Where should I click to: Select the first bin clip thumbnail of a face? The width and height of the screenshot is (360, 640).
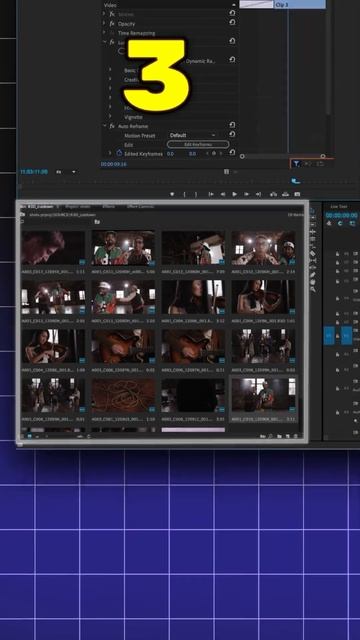53,248
